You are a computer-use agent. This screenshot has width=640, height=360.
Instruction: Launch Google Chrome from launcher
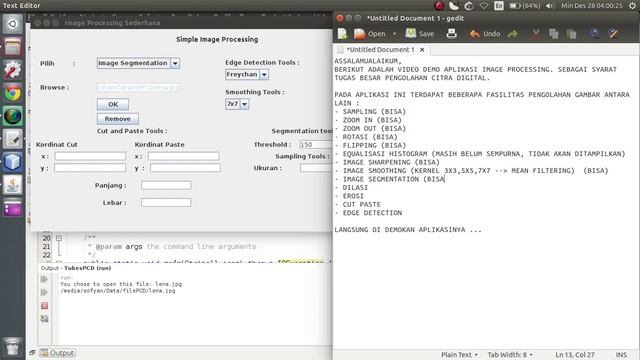click(x=13, y=93)
